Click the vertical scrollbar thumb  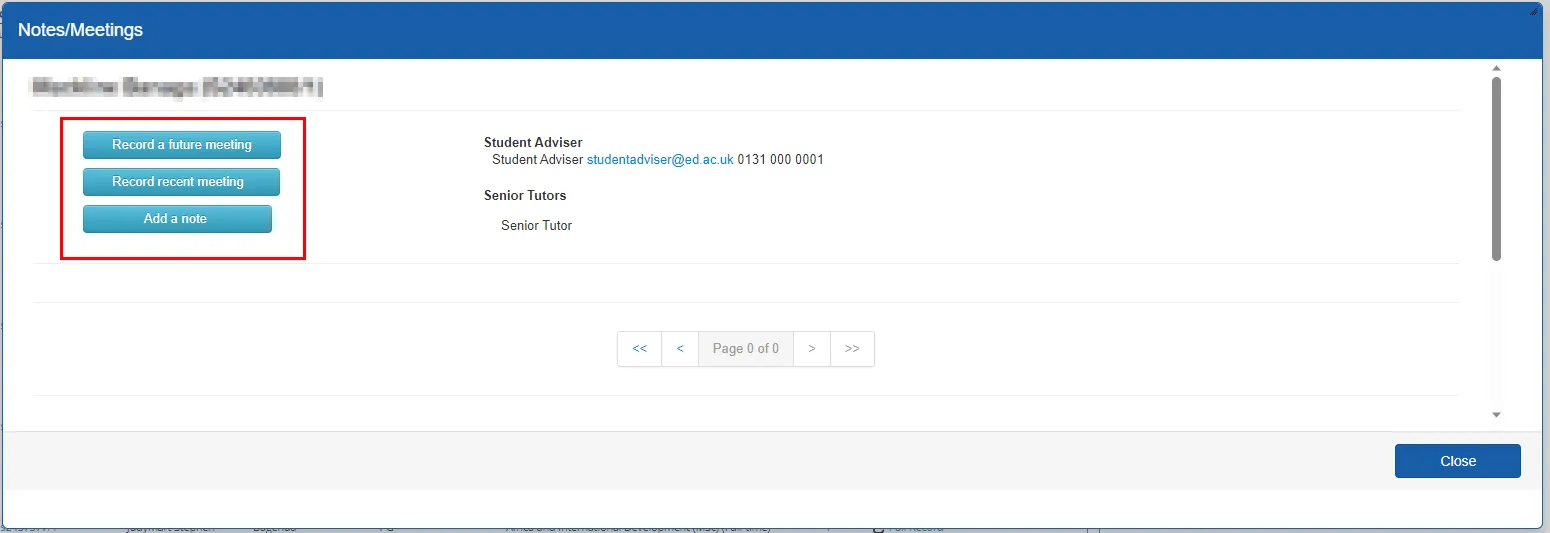click(1496, 169)
